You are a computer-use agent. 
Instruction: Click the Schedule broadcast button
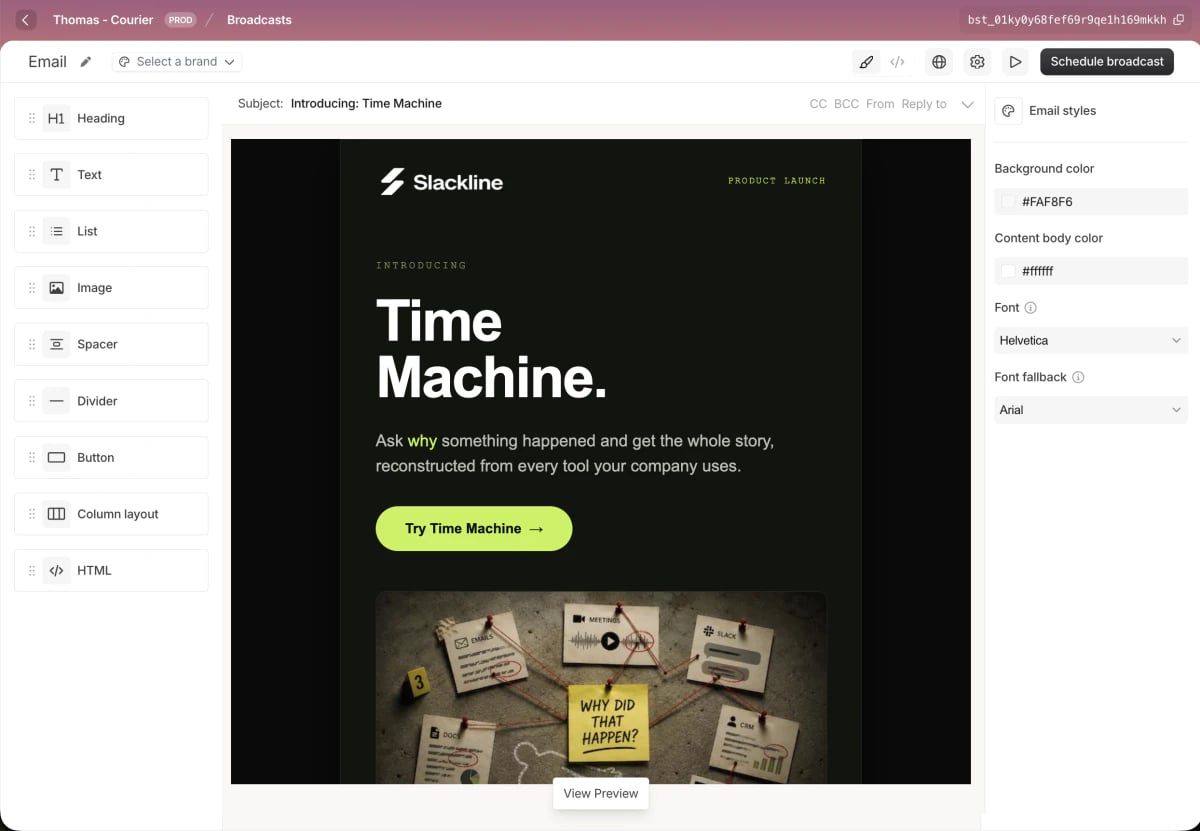point(1107,62)
